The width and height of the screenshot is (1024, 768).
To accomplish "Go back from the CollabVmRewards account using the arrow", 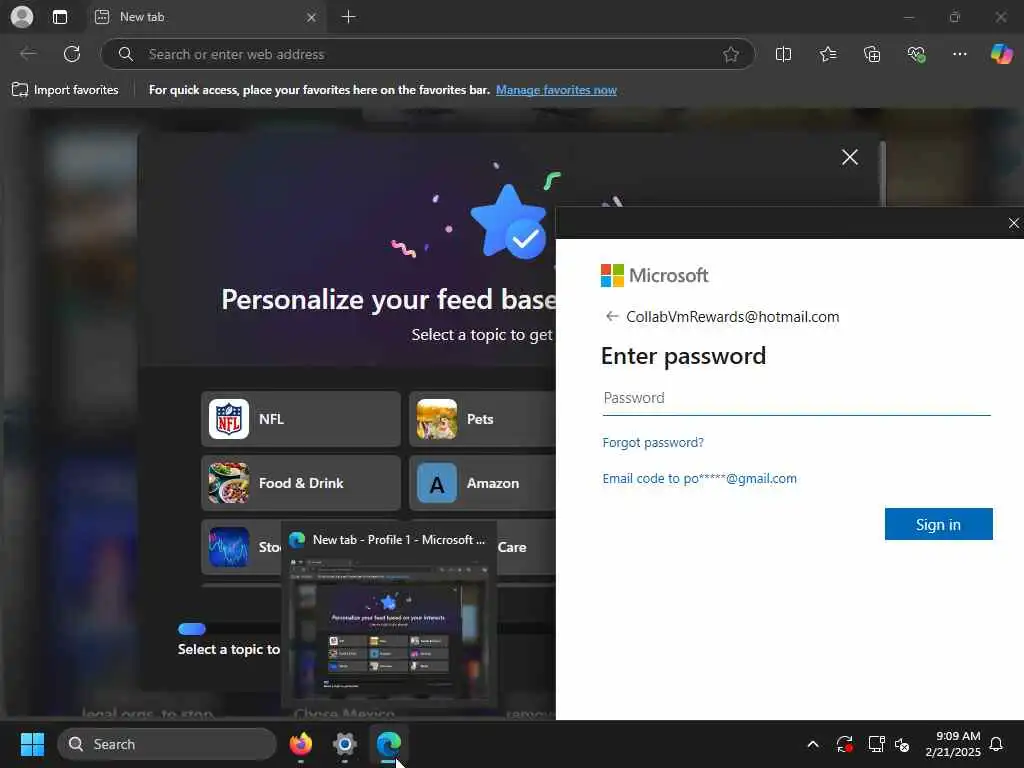I will 612,317.
